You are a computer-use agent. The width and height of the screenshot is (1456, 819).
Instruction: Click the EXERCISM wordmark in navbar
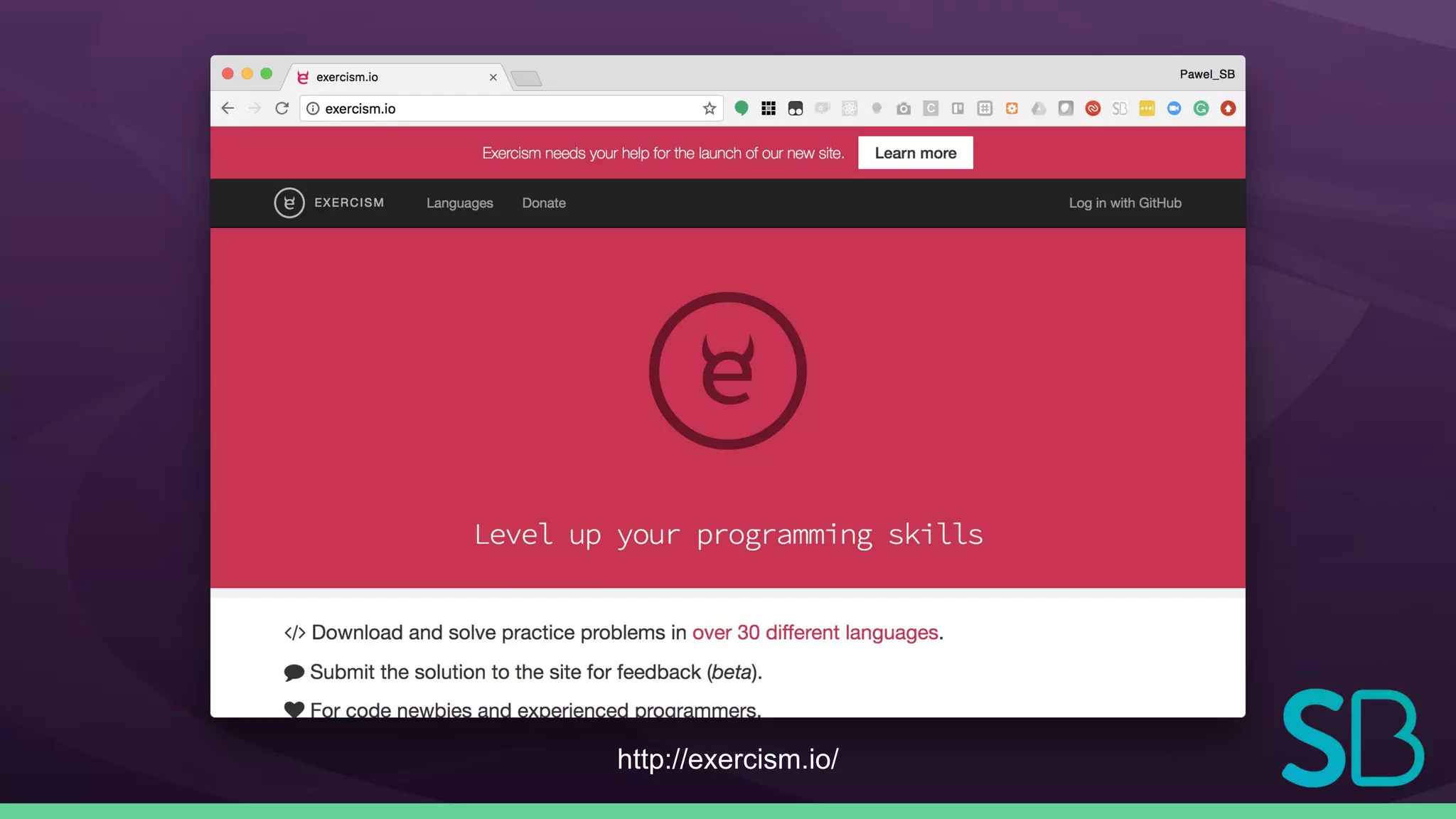click(x=349, y=203)
